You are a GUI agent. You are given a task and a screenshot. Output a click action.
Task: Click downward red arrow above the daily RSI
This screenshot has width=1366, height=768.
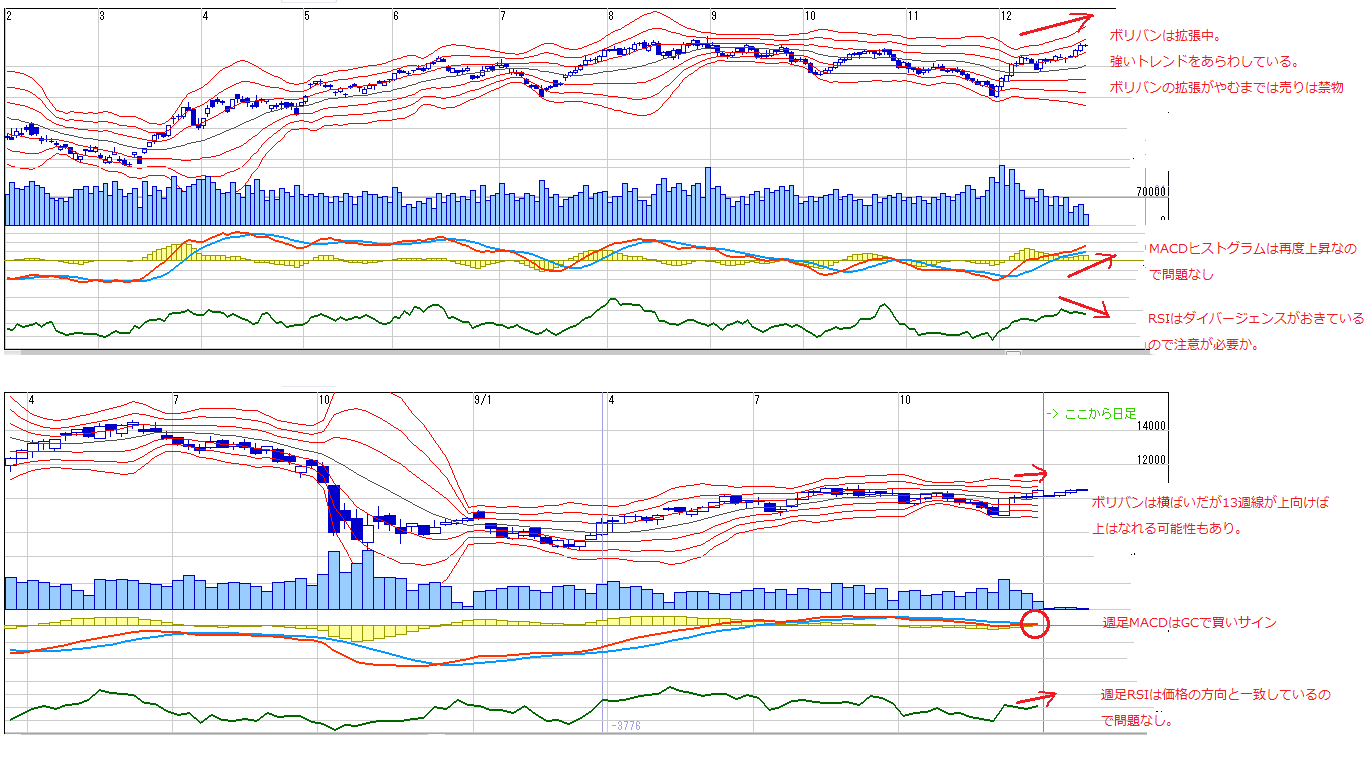[x=1084, y=307]
